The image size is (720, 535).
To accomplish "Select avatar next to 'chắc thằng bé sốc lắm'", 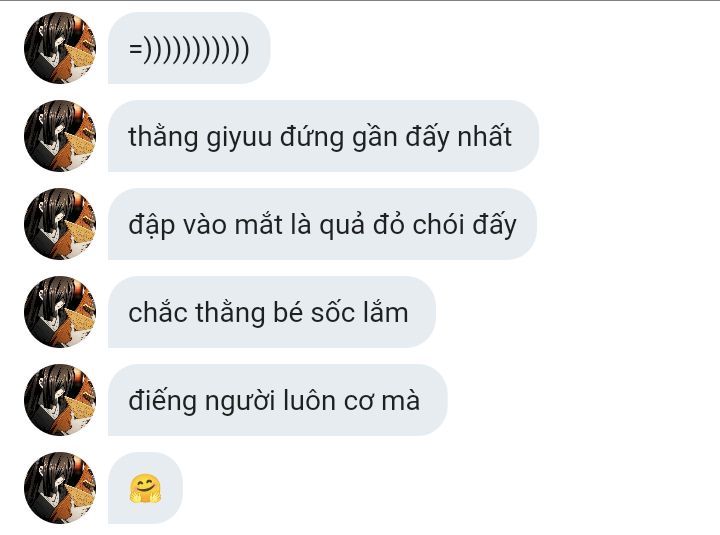I will pos(60,312).
